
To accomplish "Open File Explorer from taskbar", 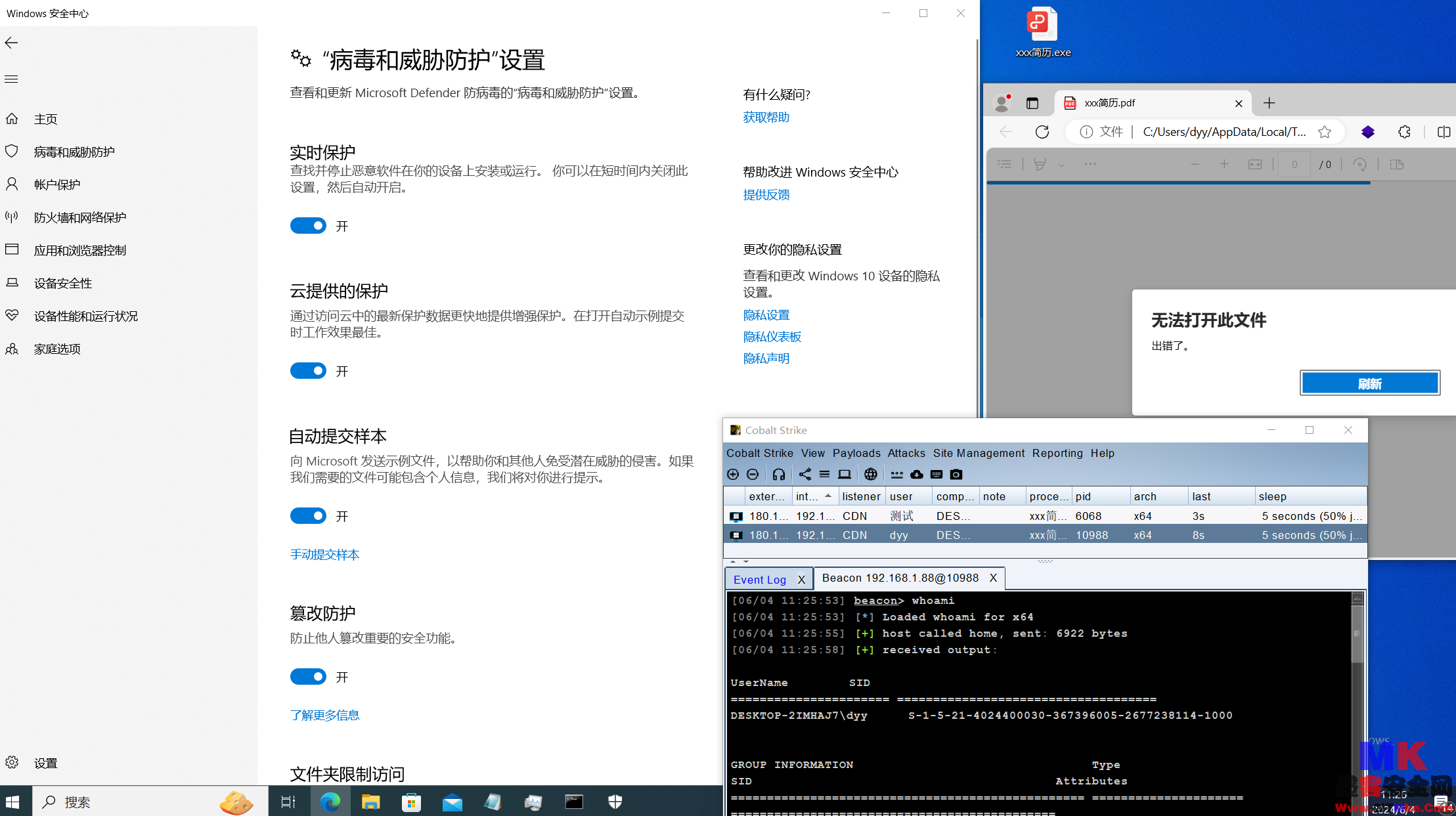I will [x=370, y=802].
